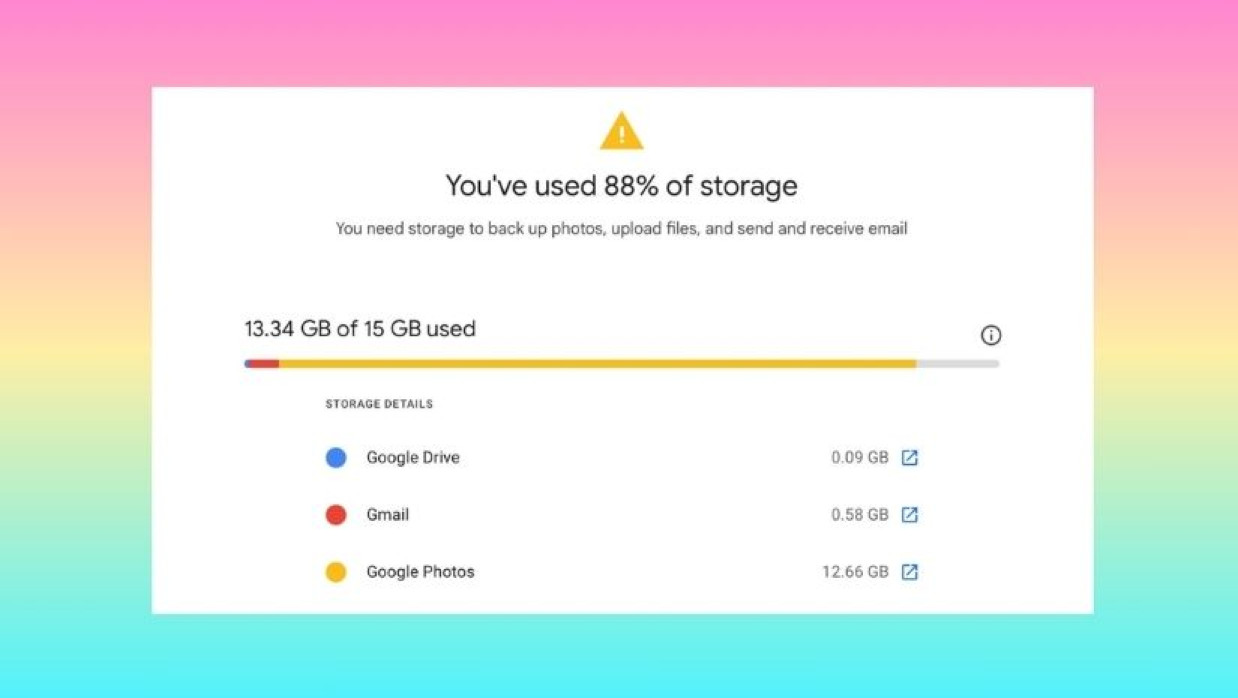
Task: Click the 12.66 GB Photos usage value
Action: click(x=855, y=572)
